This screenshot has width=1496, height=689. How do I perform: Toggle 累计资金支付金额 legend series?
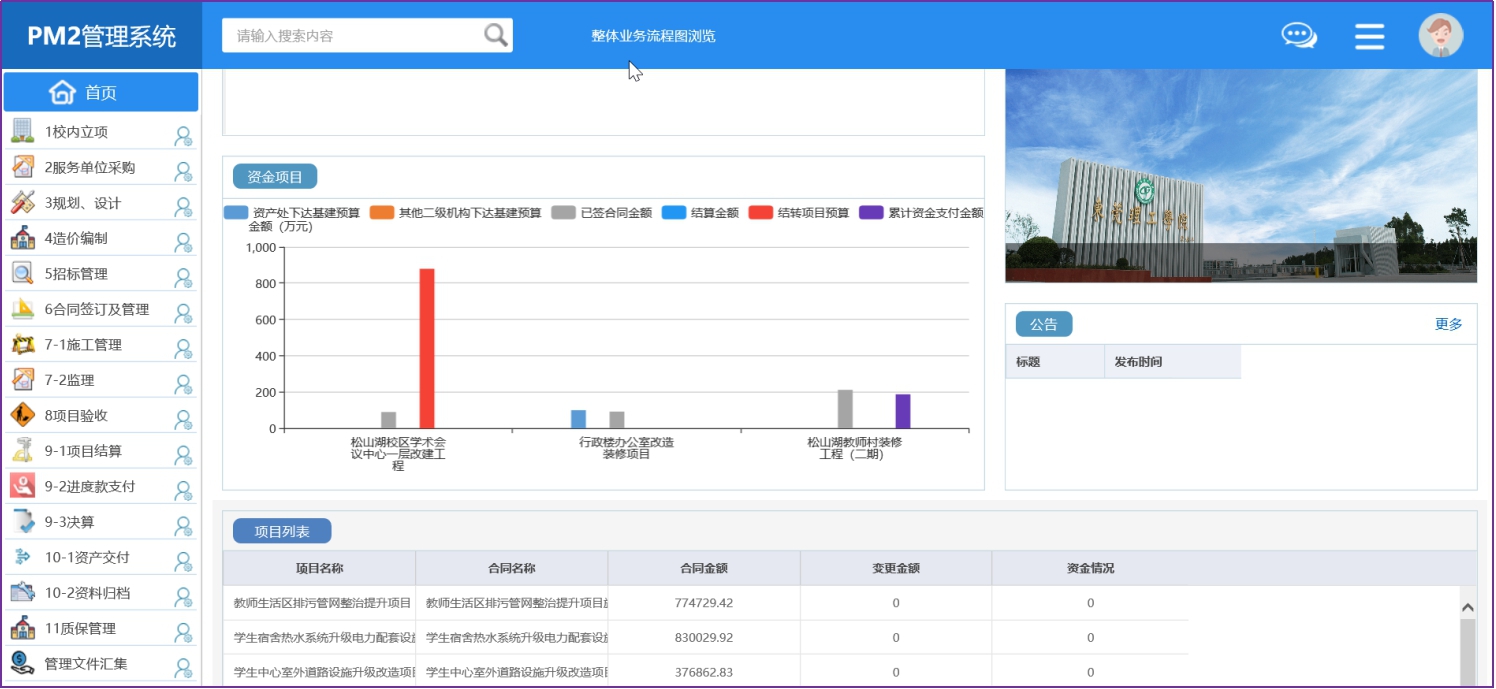click(x=922, y=213)
